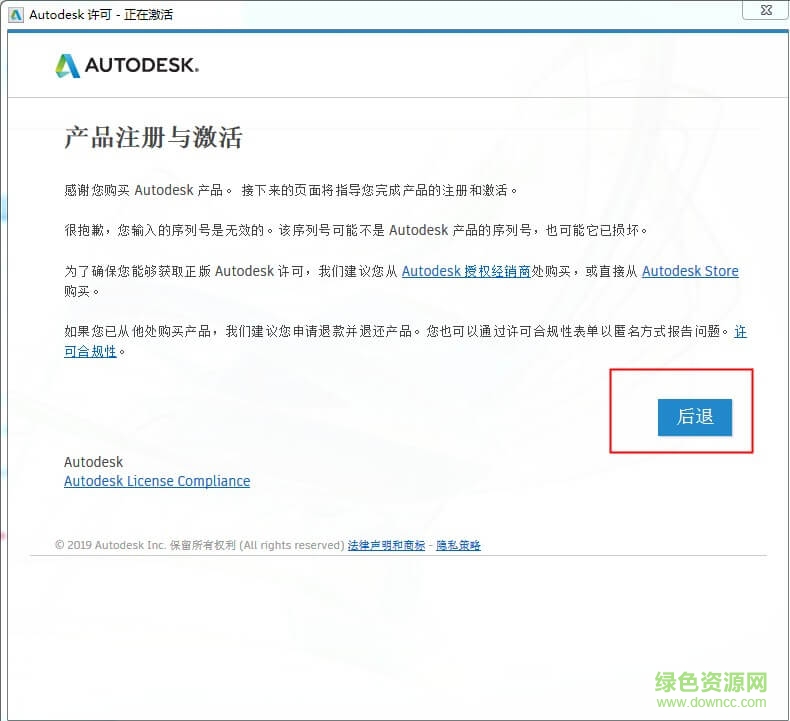Click the © 2019 Autodesk Inc. copyright text
Image resolution: width=790 pixels, height=721 pixels.
[x=200, y=545]
